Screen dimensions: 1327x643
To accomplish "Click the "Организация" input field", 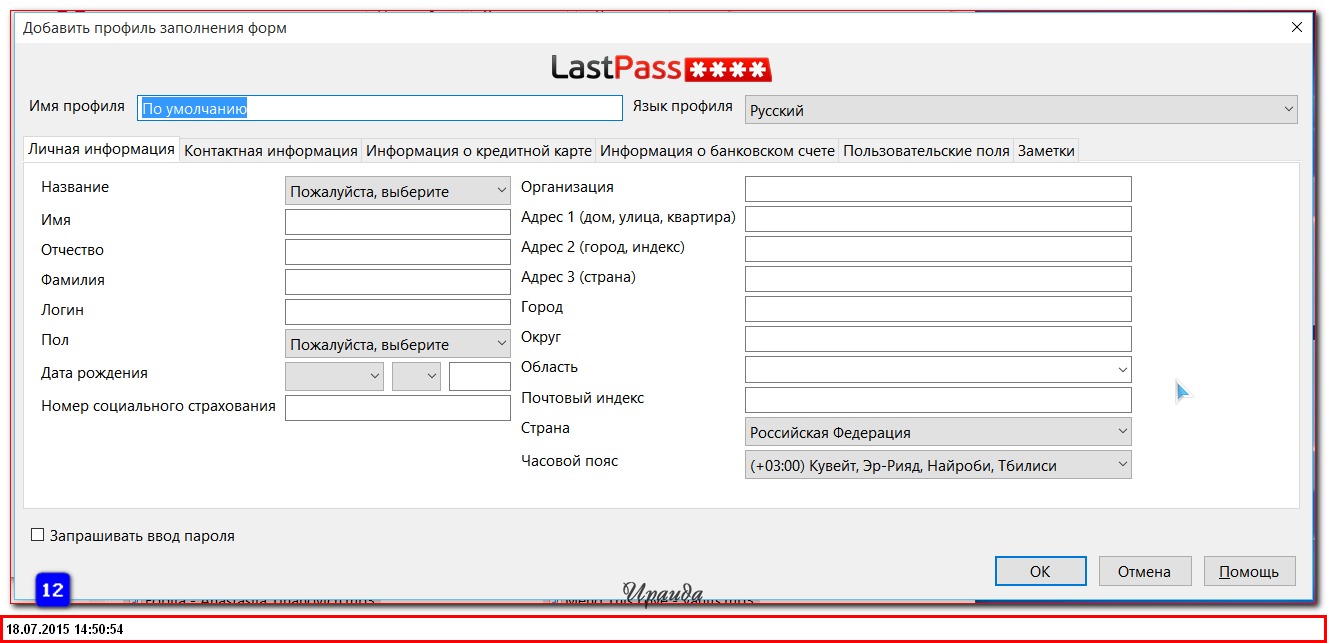I will (938, 189).
